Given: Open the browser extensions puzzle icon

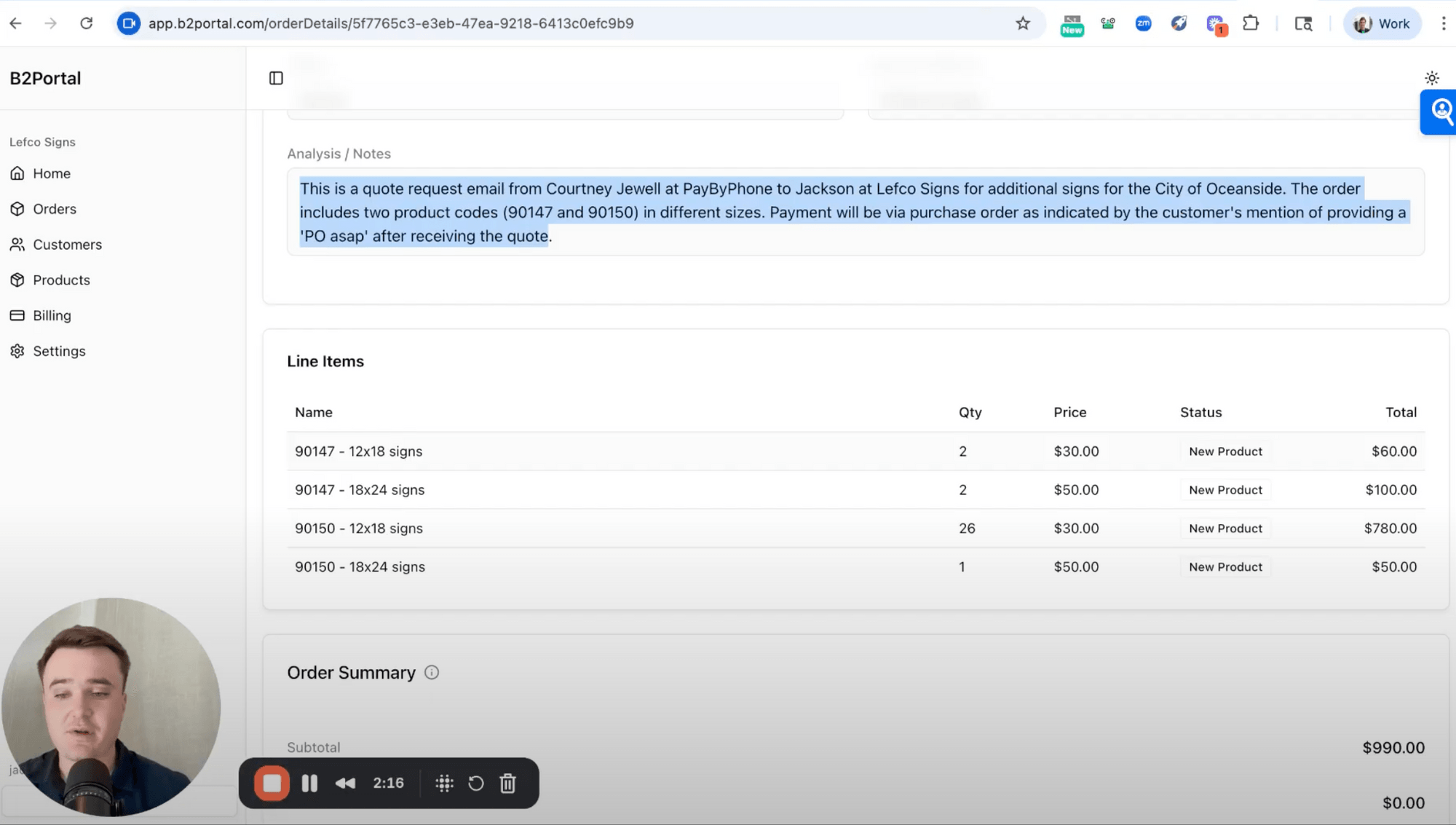Looking at the screenshot, I should 1251,23.
